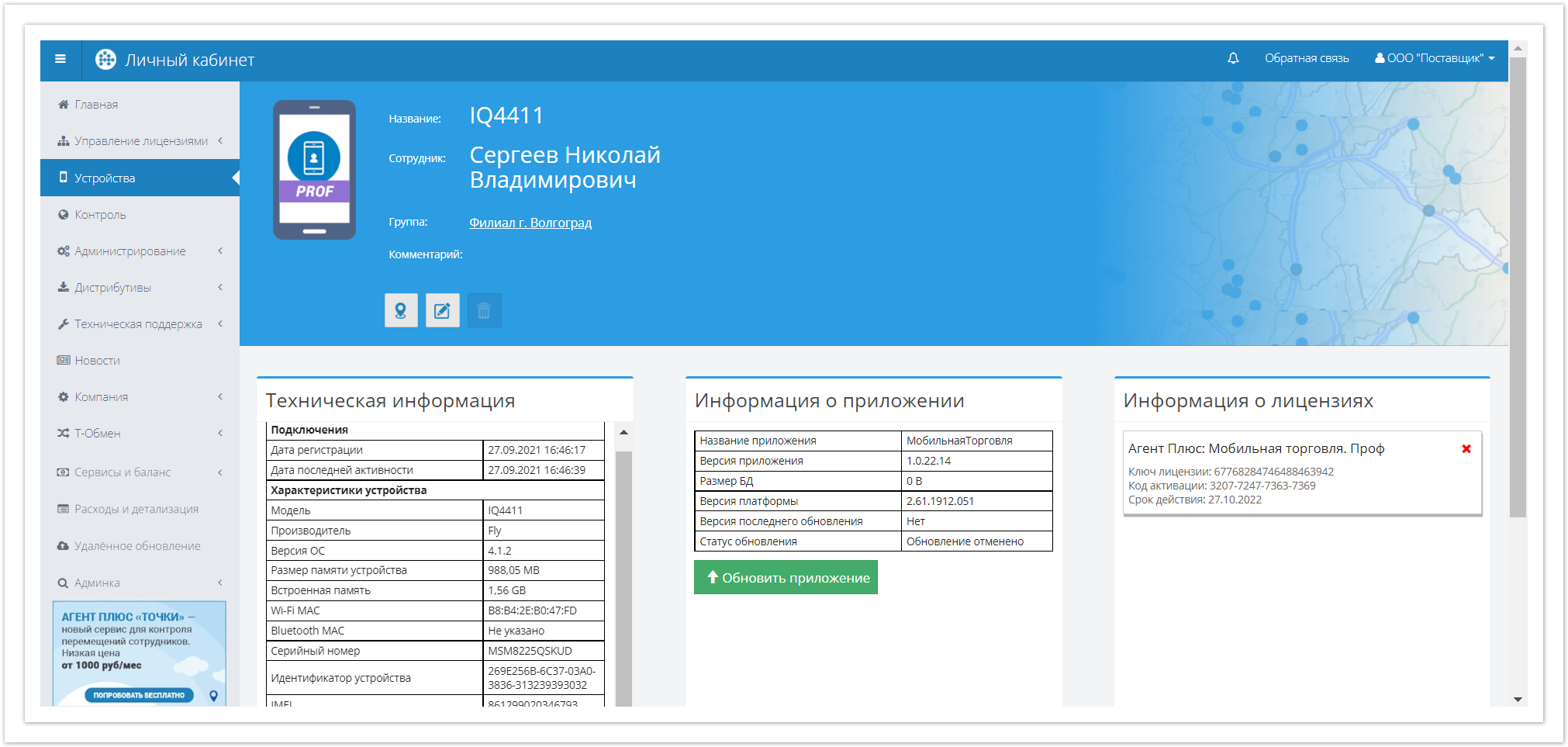Click the device location pin button
1568x747 pixels.
(401, 310)
